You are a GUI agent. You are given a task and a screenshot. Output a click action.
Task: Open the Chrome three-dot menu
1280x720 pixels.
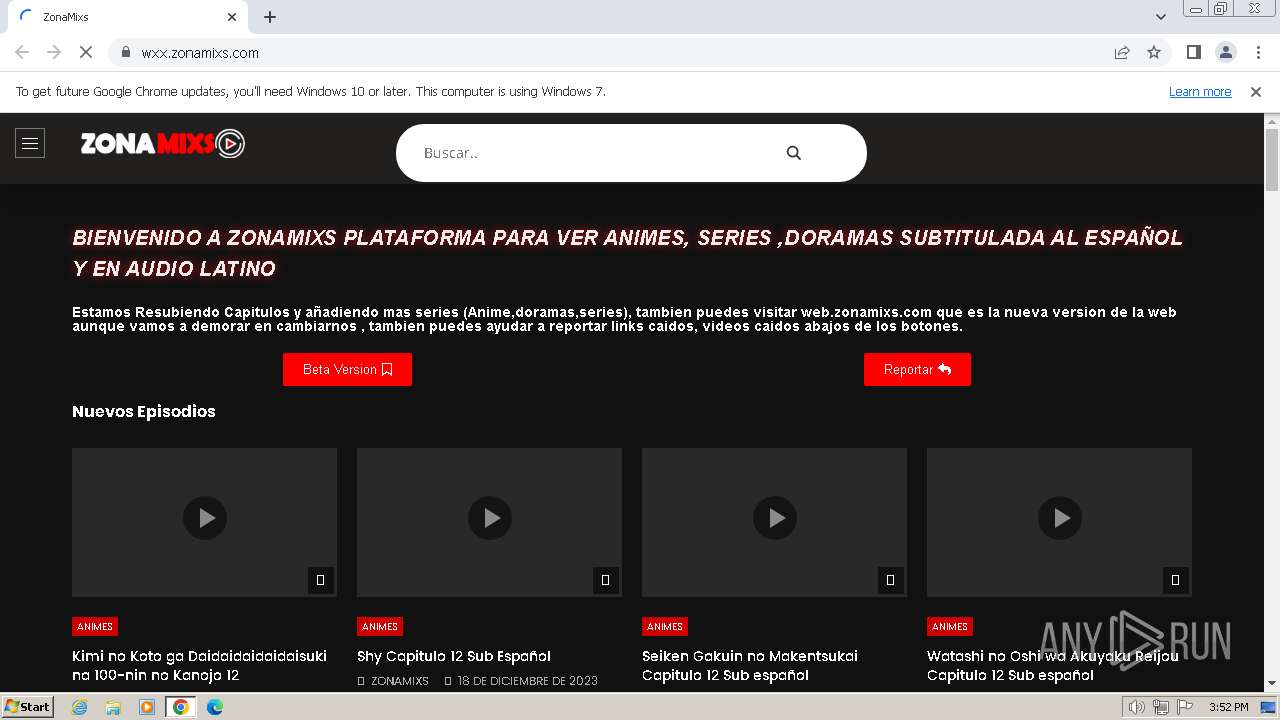(x=1257, y=52)
